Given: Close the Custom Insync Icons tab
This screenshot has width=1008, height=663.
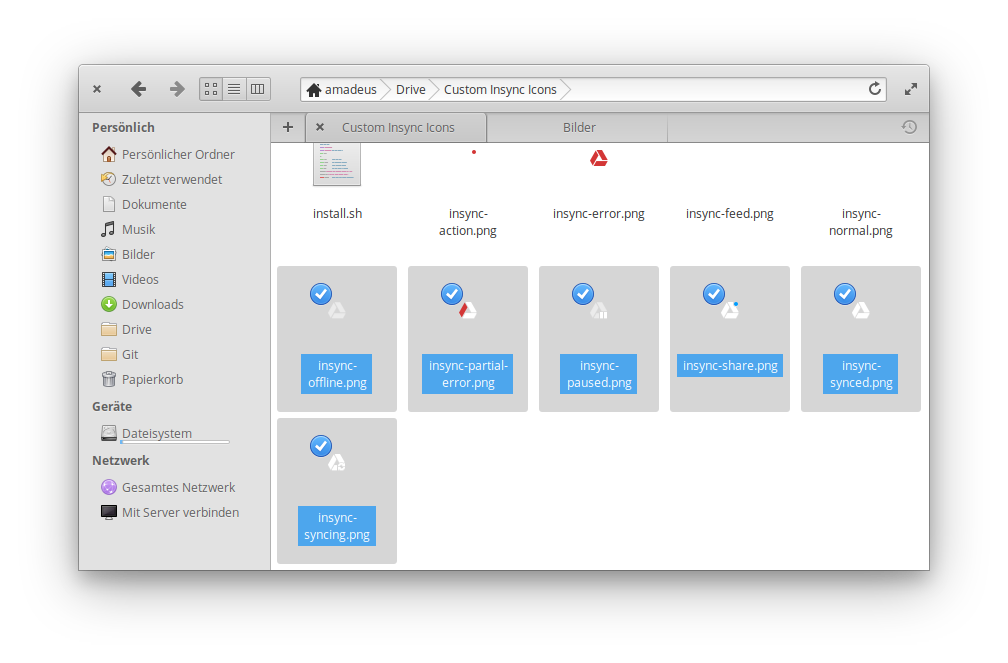Looking at the screenshot, I should [x=320, y=127].
